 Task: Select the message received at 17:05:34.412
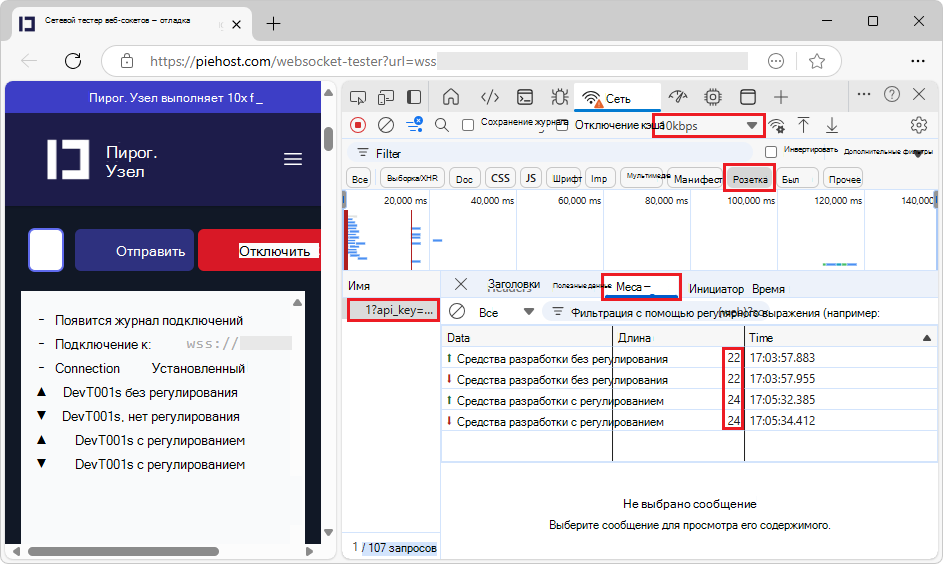pyautogui.click(x=689, y=421)
